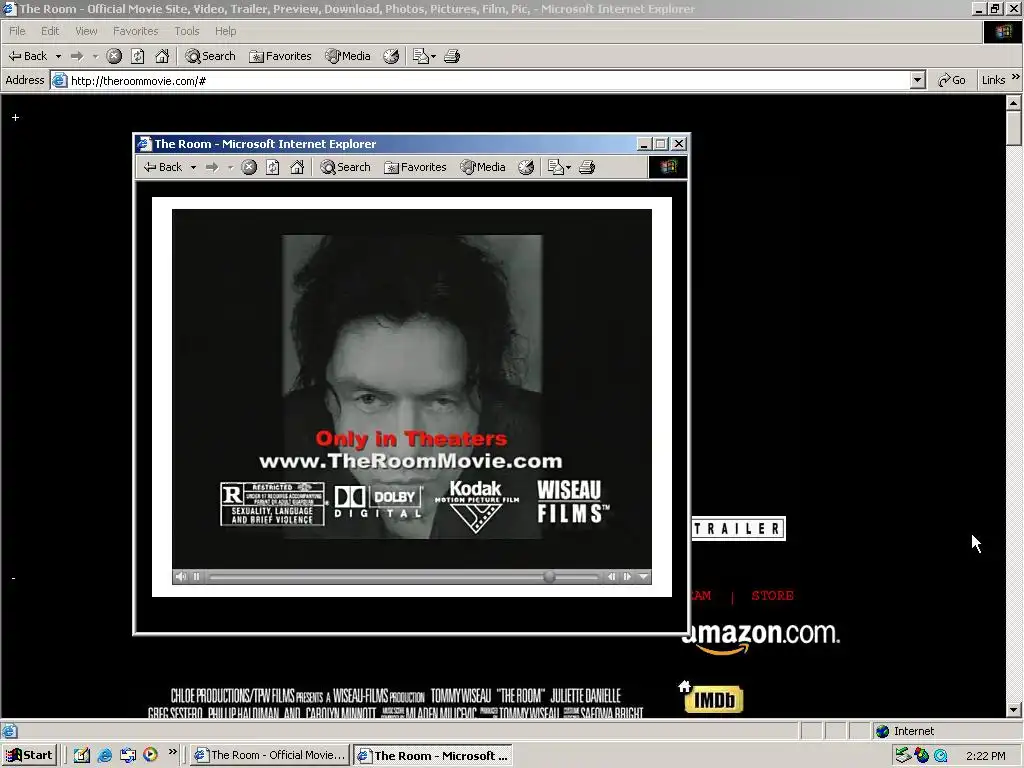
Task: Click Print icon in main browser toolbar
Action: pyautogui.click(x=452, y=56)
